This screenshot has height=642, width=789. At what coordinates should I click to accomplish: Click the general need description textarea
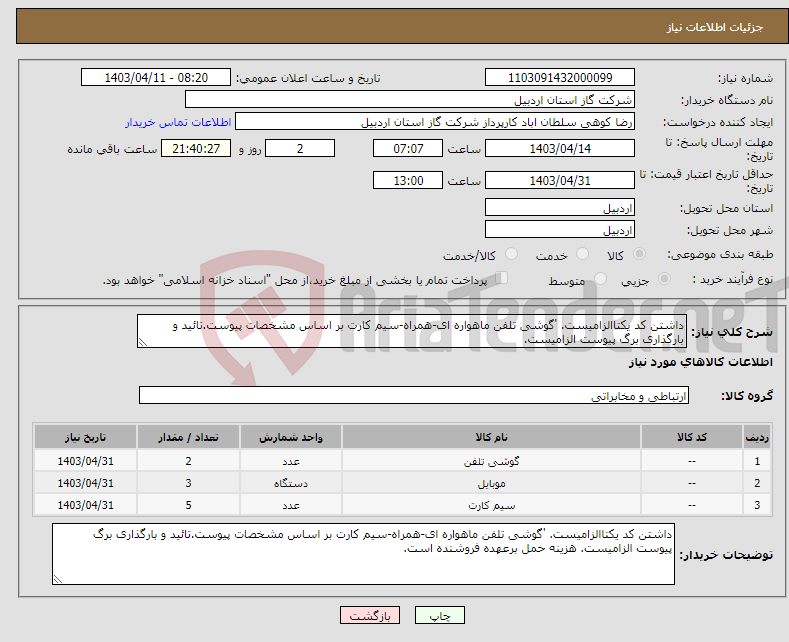pos(412,331)
